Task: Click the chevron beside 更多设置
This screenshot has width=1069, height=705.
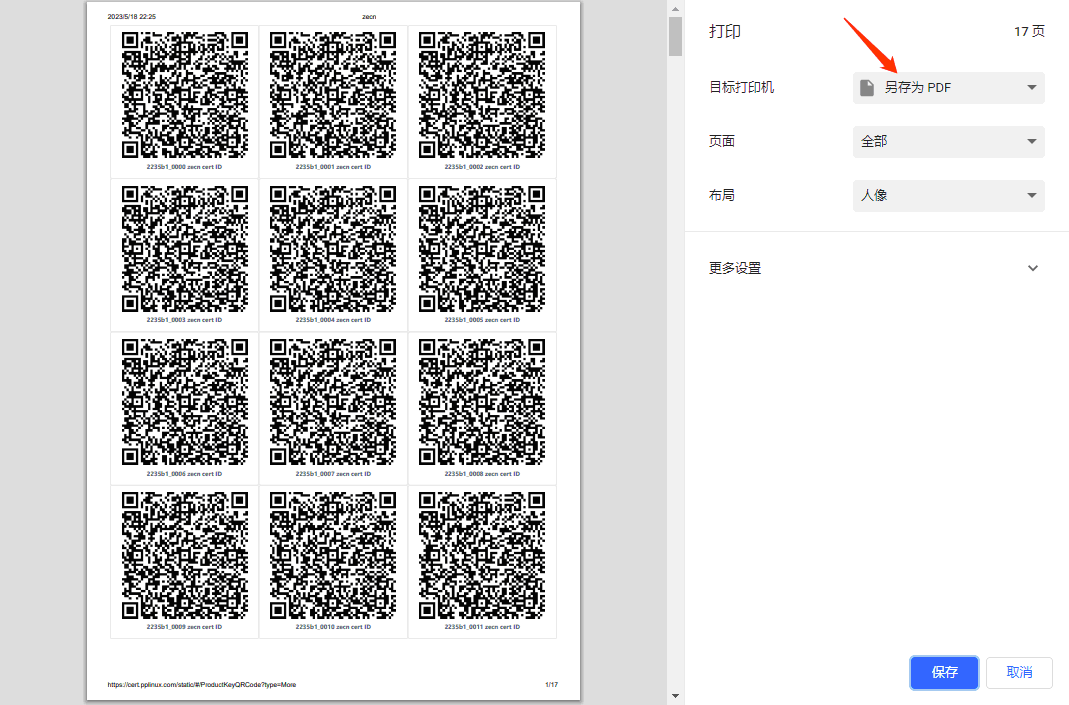Action: tap(1033, 268)
